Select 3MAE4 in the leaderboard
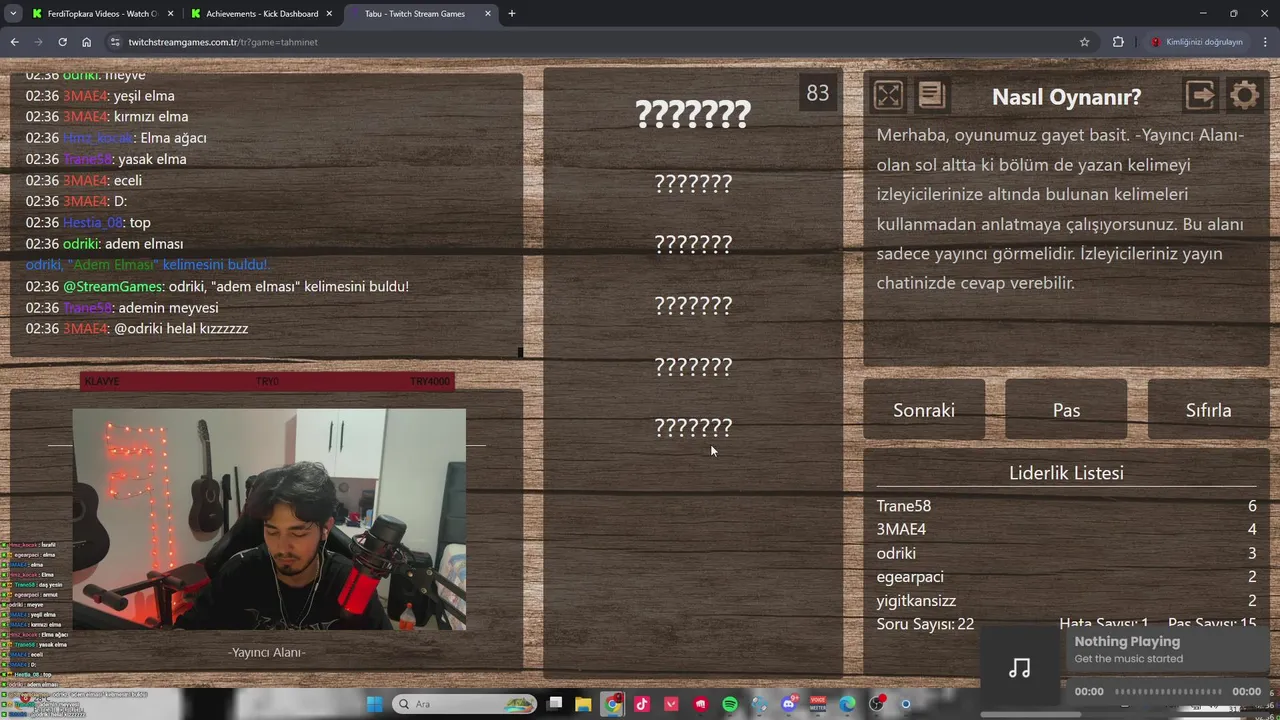This screenshot has height=720, width=1280. click(x=901, y=529)
